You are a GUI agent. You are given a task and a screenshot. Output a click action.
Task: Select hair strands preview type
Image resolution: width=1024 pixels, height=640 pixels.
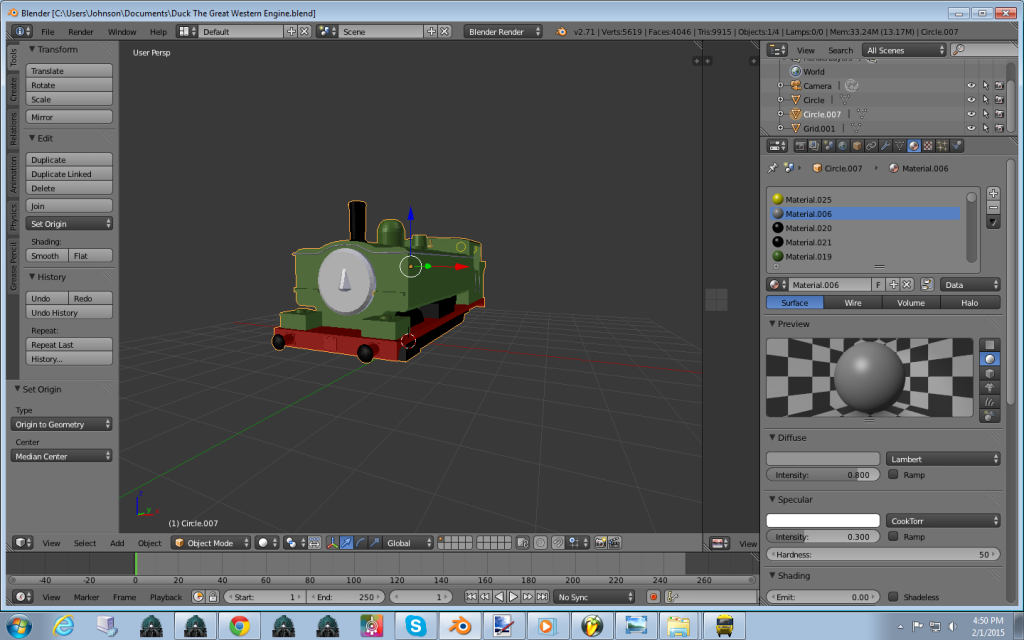pos(990,402)
